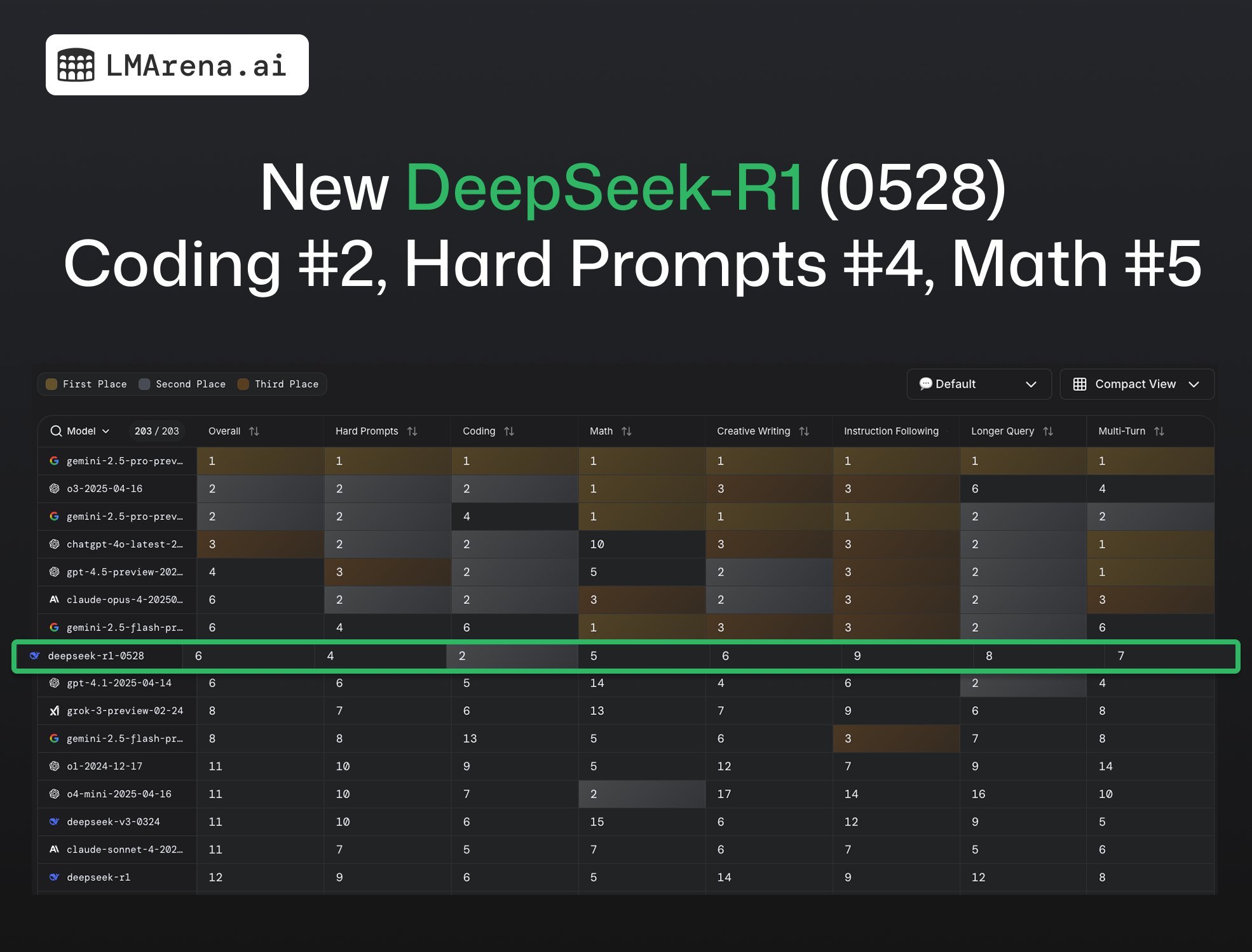This screenshot has height=952, width=1252.
Task: Toggle the Third Place legend chip
Action: tap(278, 384)
